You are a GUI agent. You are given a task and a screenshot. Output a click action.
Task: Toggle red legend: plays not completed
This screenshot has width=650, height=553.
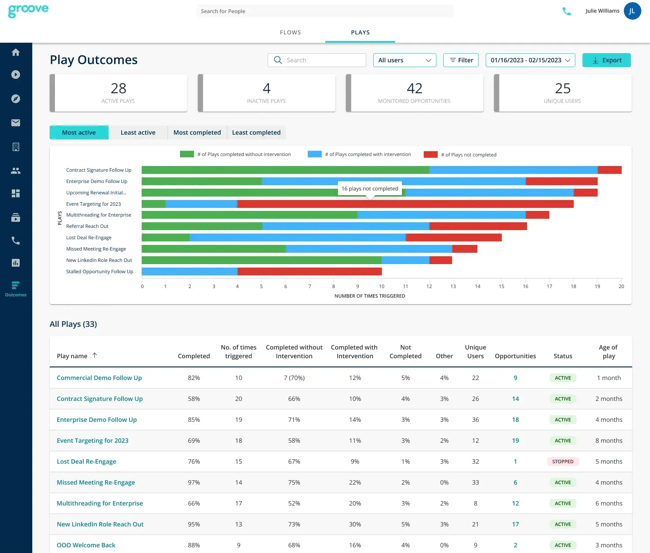[460, 155]
